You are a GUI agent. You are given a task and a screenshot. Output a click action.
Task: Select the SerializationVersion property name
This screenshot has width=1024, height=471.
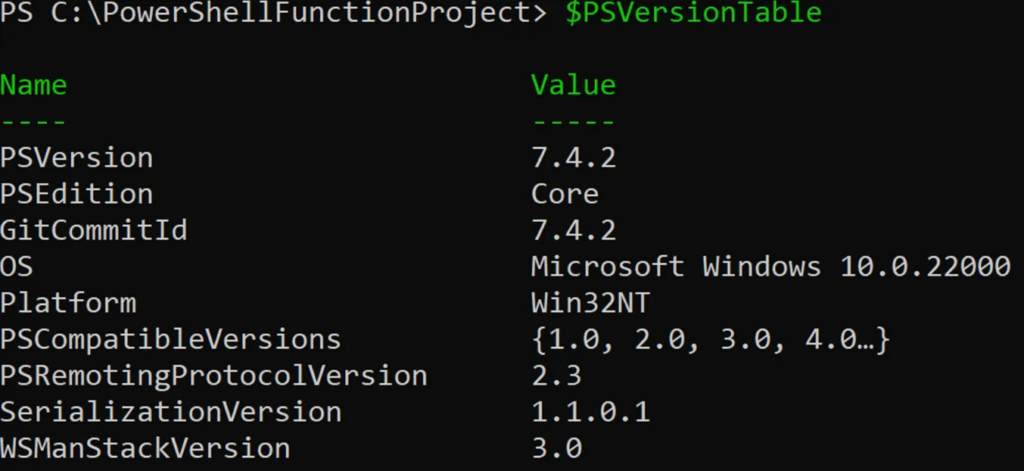[170, 412]
